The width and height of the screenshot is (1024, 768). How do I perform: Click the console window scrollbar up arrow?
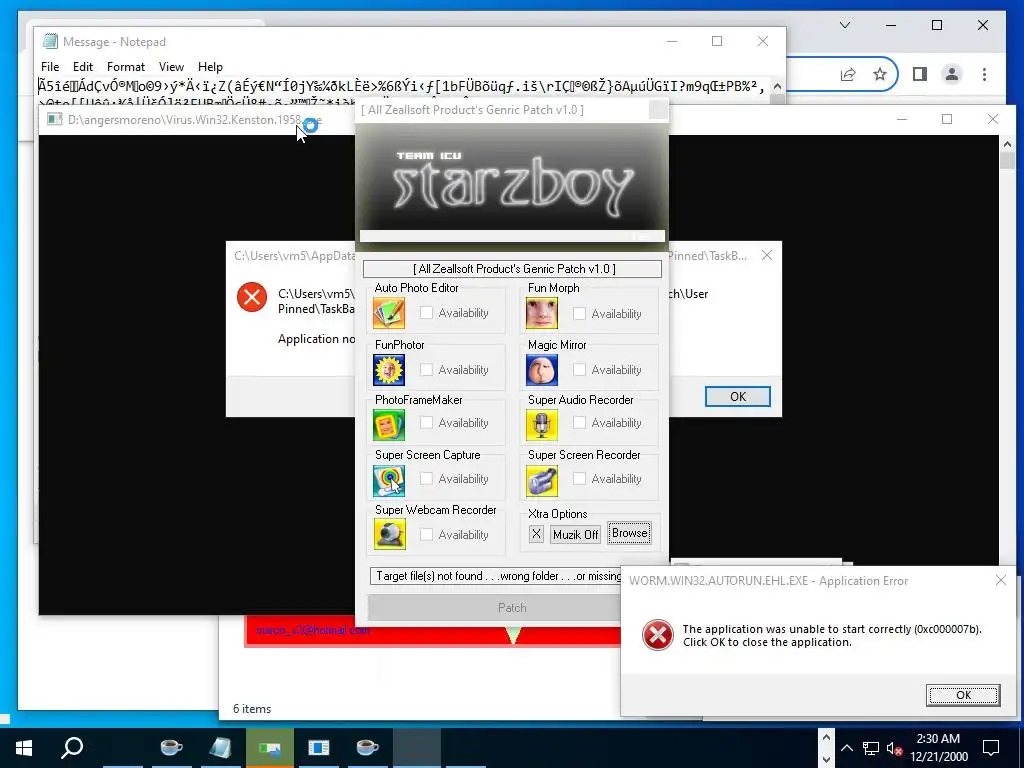pos(1007,144)
